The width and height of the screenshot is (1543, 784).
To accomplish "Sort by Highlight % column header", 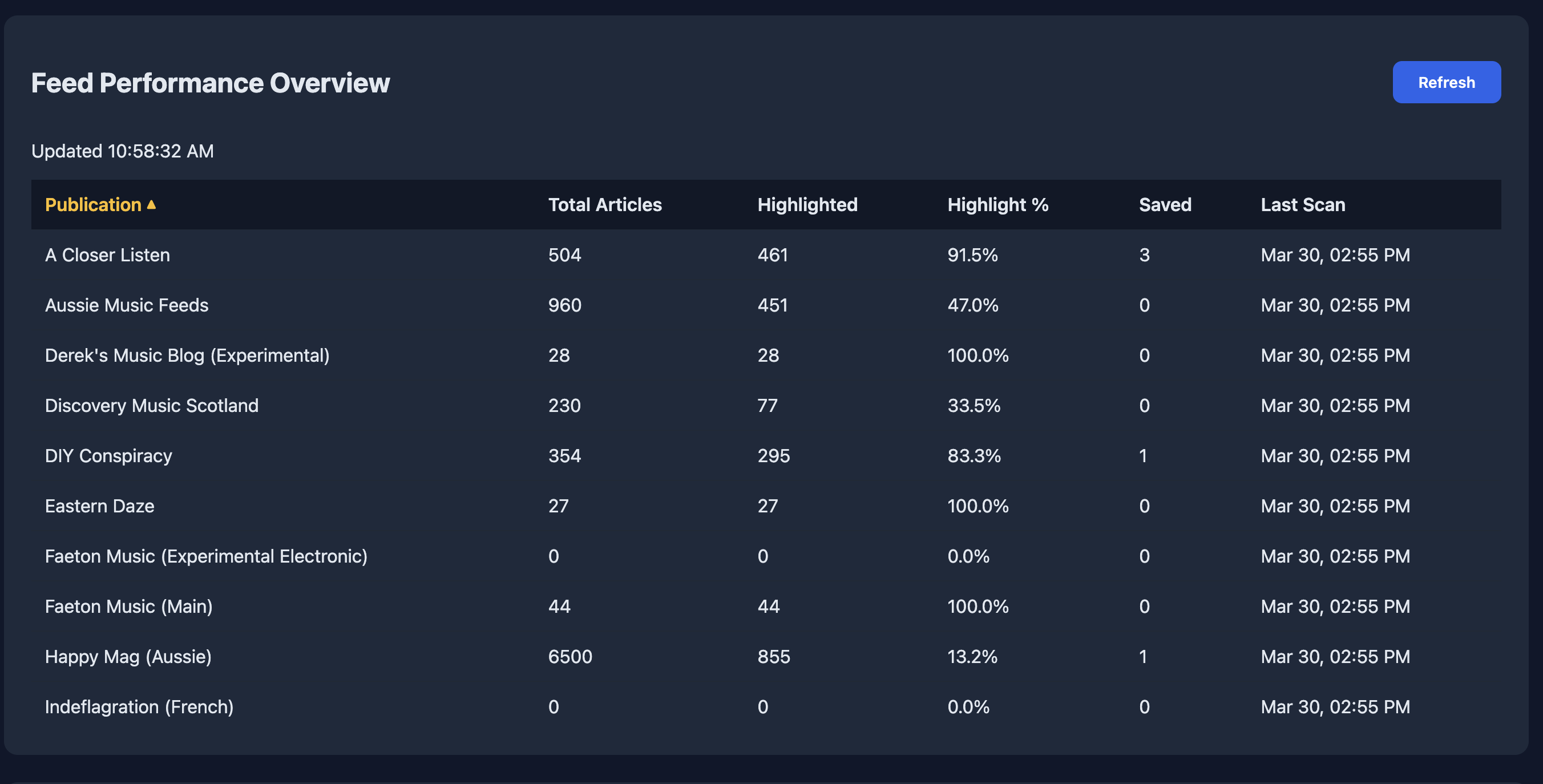I will click(x=997, y=205).
